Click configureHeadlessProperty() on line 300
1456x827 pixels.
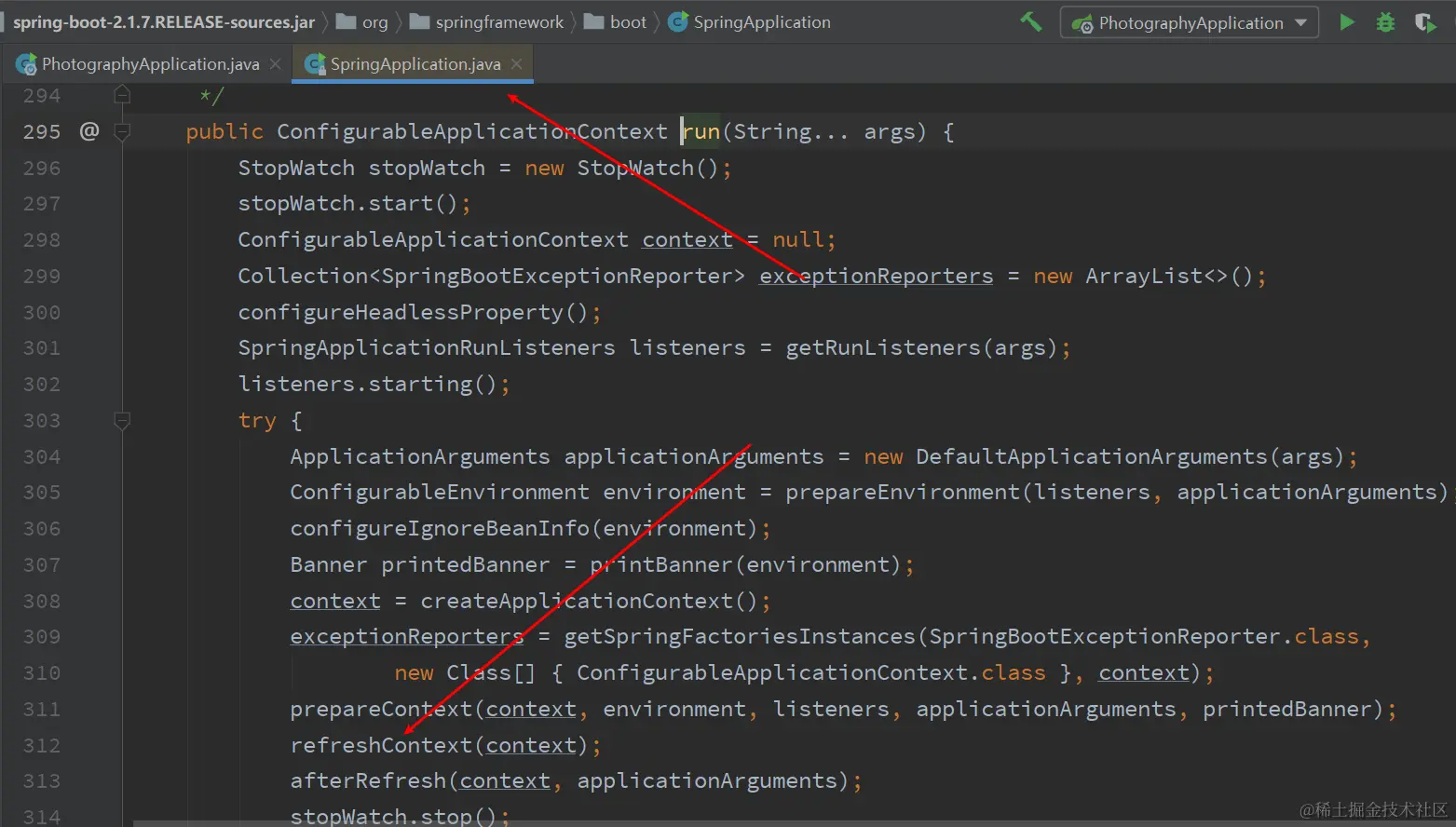coord(413,312)
